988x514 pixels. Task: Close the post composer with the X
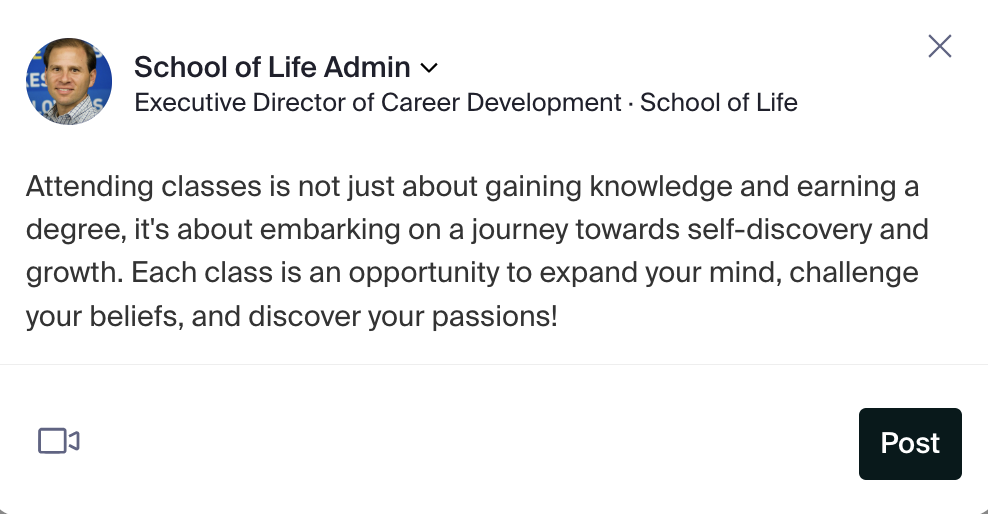(x=939, y=46)
